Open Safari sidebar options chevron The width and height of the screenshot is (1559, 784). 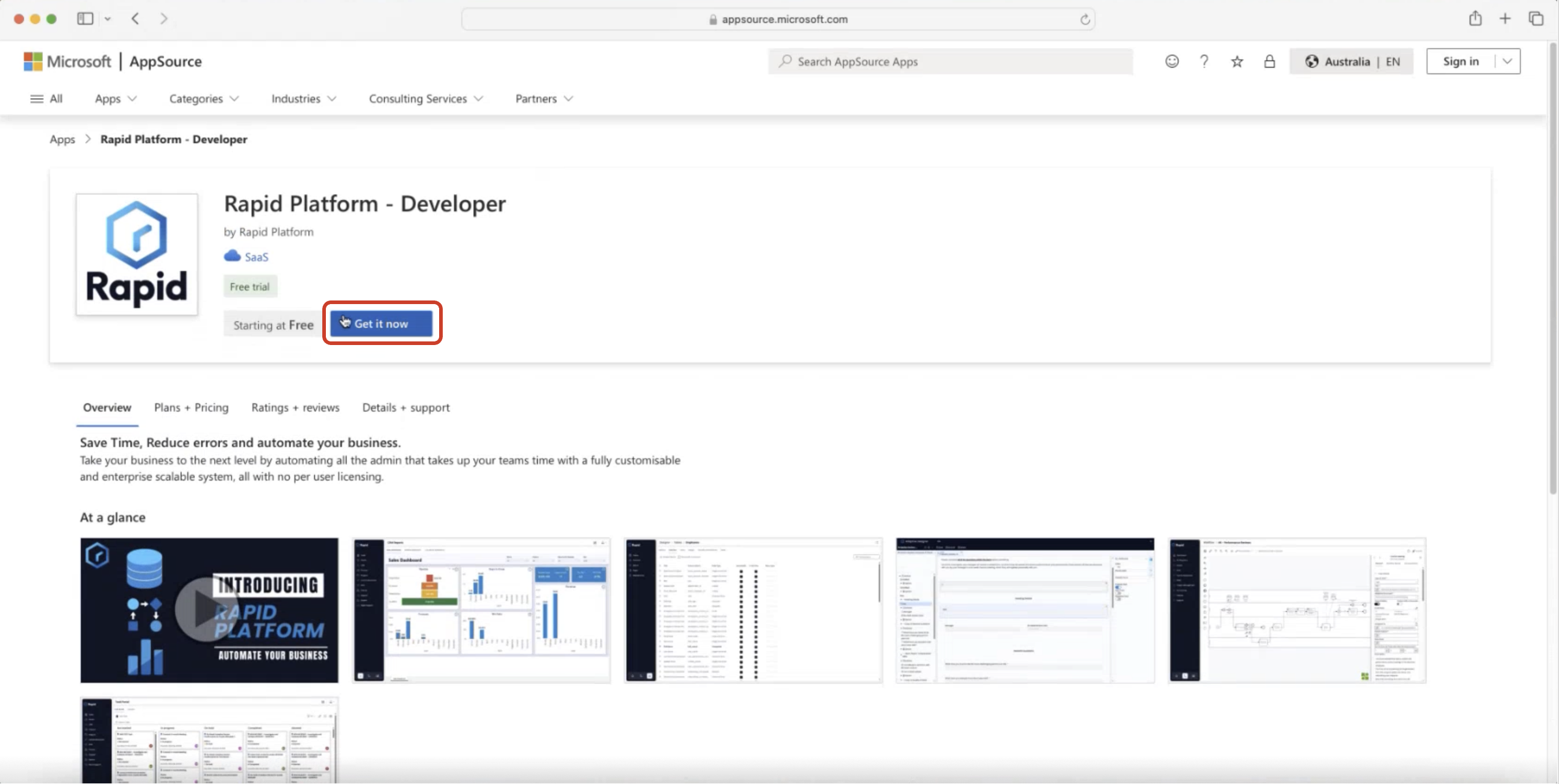107,19
